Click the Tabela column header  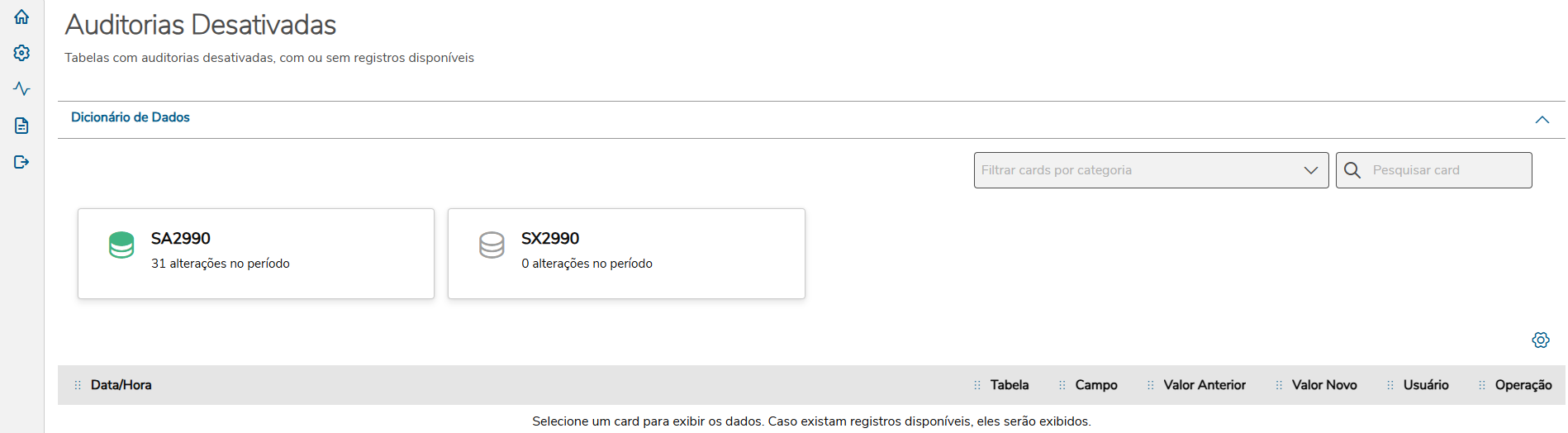1010,385
